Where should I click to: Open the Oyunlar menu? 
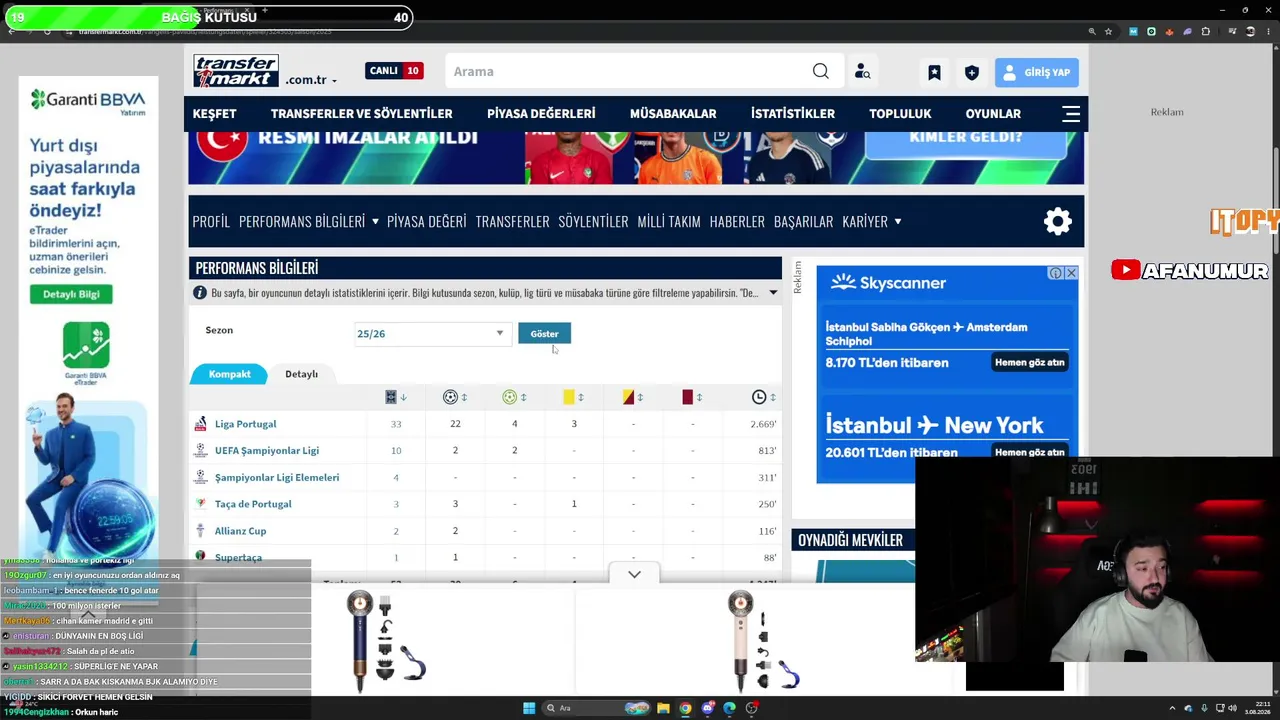(x=993, y=114)
